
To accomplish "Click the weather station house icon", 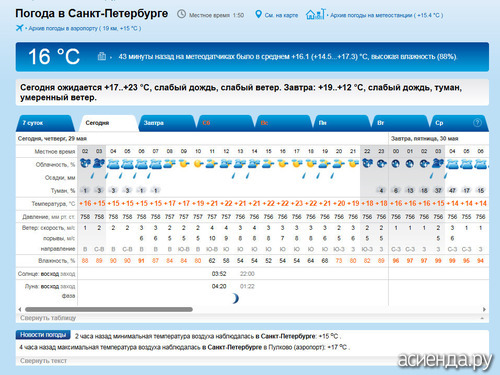I will 315,14.
